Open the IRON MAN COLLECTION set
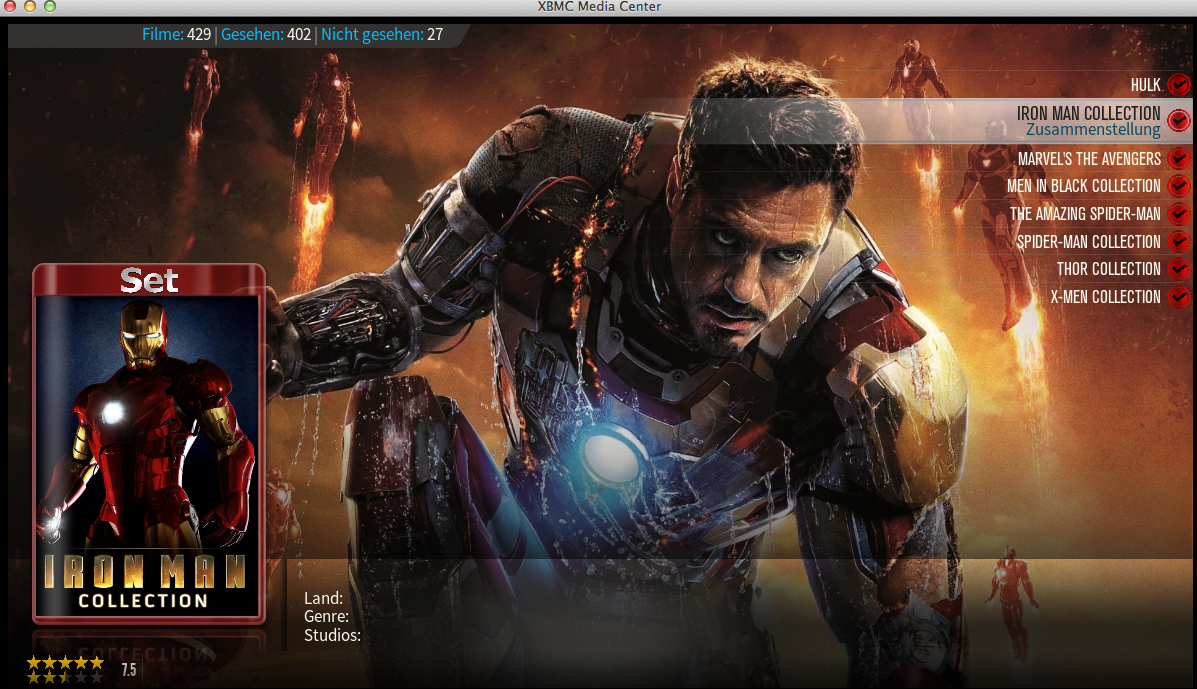 (1088, 113)
